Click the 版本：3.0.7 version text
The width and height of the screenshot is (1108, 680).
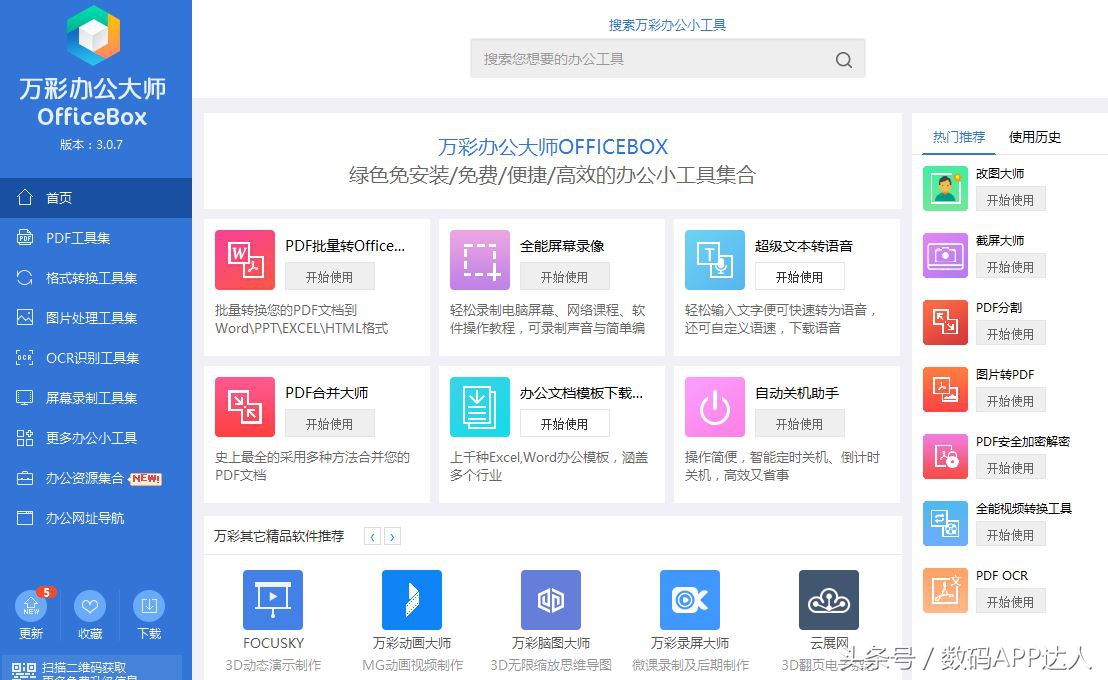[92, 145]
